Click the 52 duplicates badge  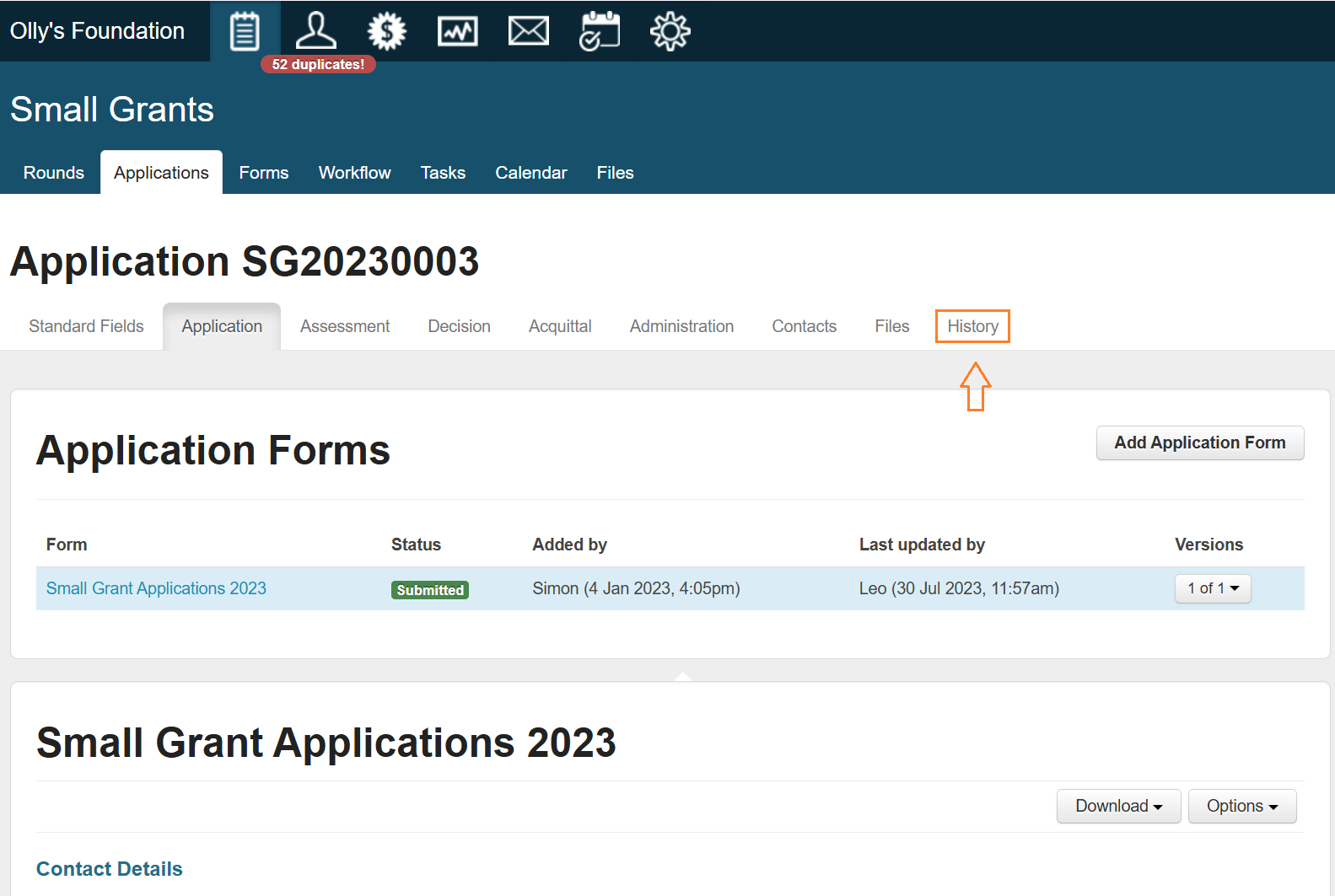point(318,64)
